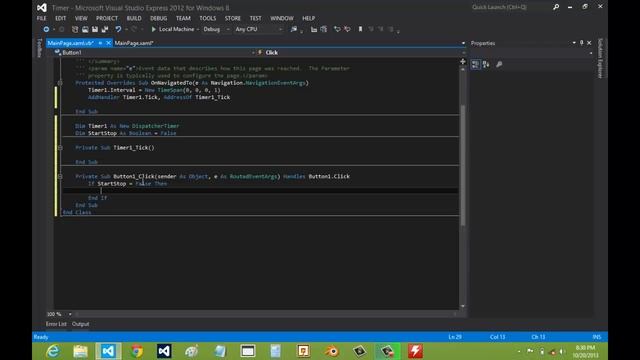Open the PROJECT menu
The width and height of the screenshot is (640, 360).
click(107, 18)
